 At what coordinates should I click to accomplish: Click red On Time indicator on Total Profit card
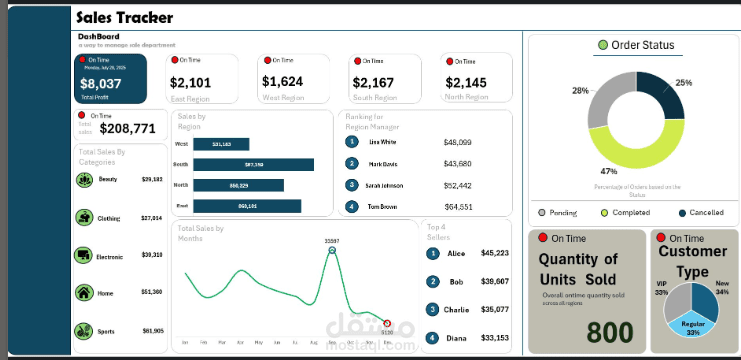tap(82, 60)
